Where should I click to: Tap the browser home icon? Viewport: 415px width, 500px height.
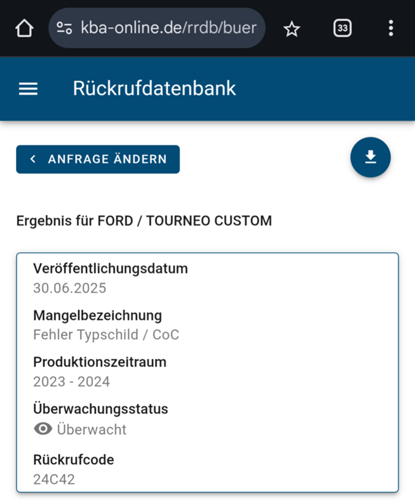point(24,28)
